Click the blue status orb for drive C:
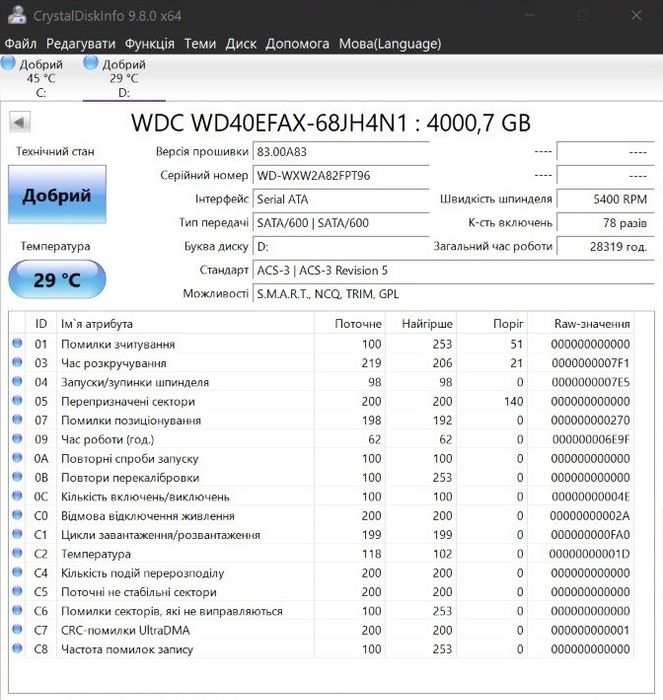 (8, 63)
